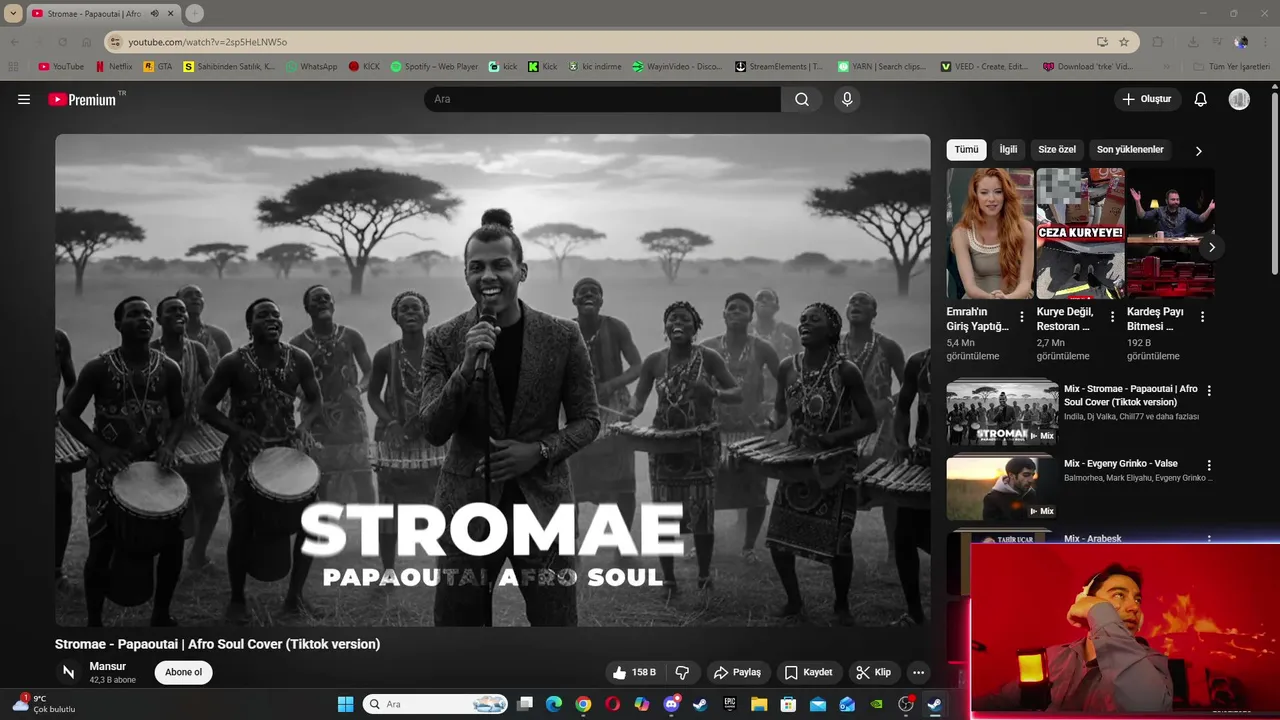Open Tüm Yer İşaretleri folder
Viewport: 1280px width, 720px height.
click(1232, 67)
